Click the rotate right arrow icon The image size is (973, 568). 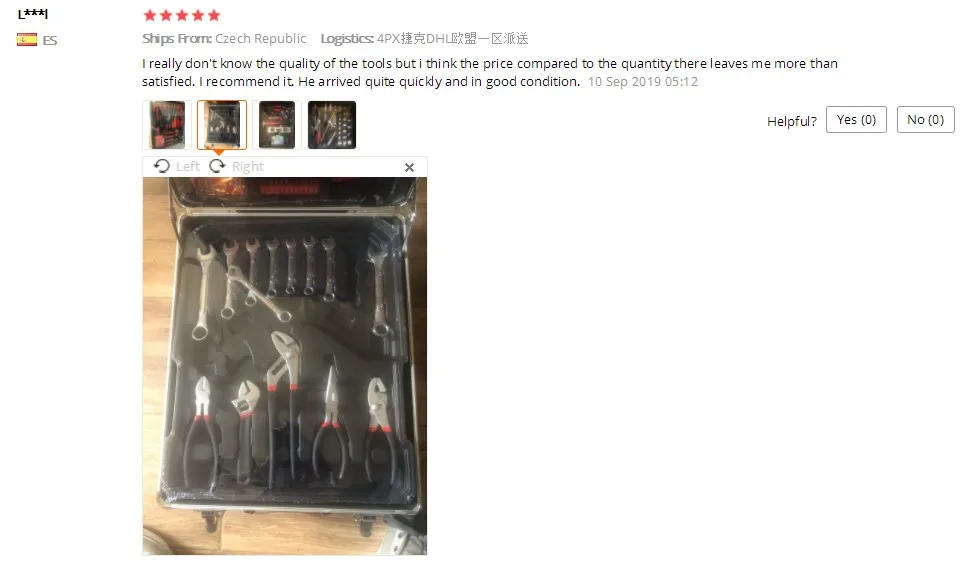217,166
